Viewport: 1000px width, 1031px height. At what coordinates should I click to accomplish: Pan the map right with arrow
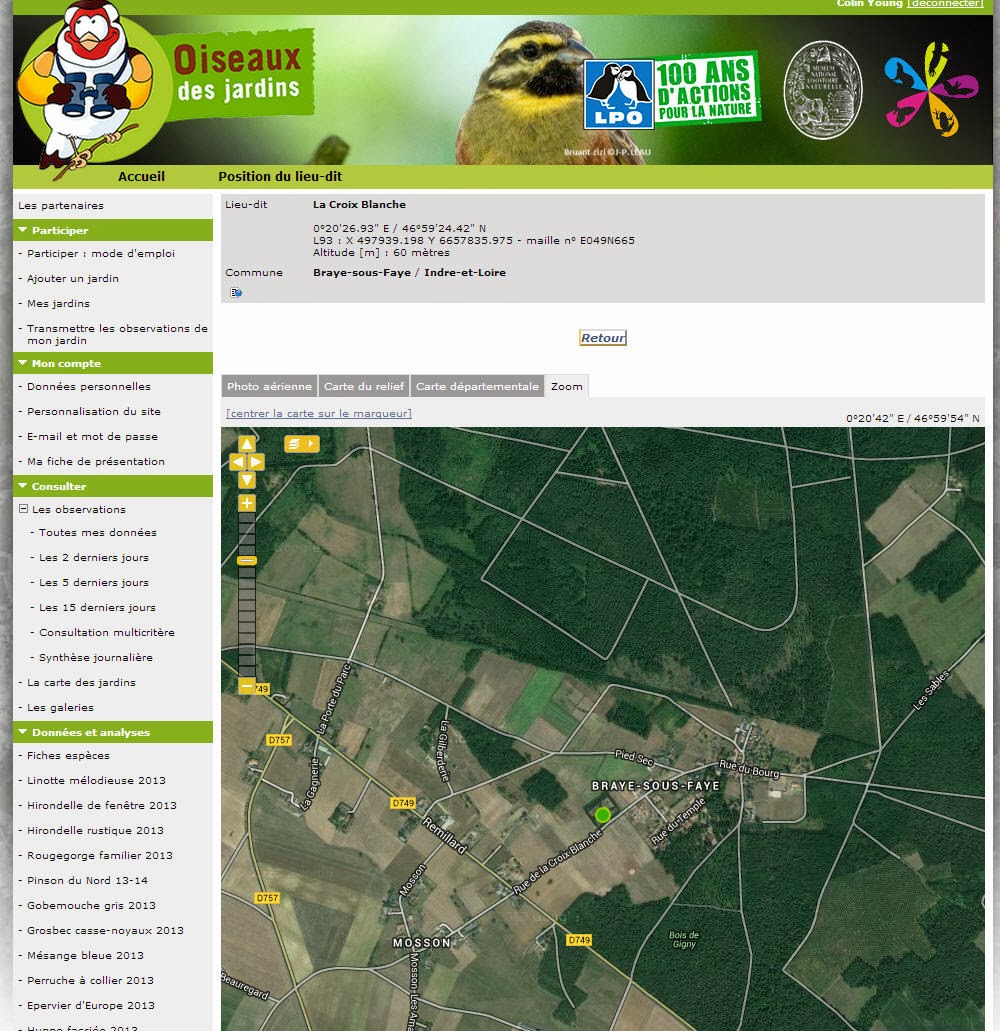(x=256, y=462)
